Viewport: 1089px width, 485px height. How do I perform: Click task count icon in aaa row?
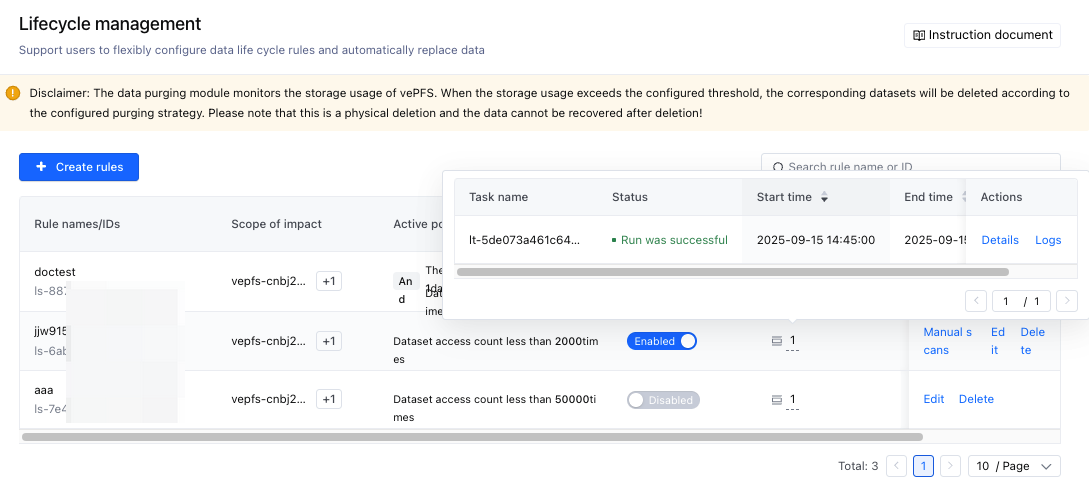[777, 400]
